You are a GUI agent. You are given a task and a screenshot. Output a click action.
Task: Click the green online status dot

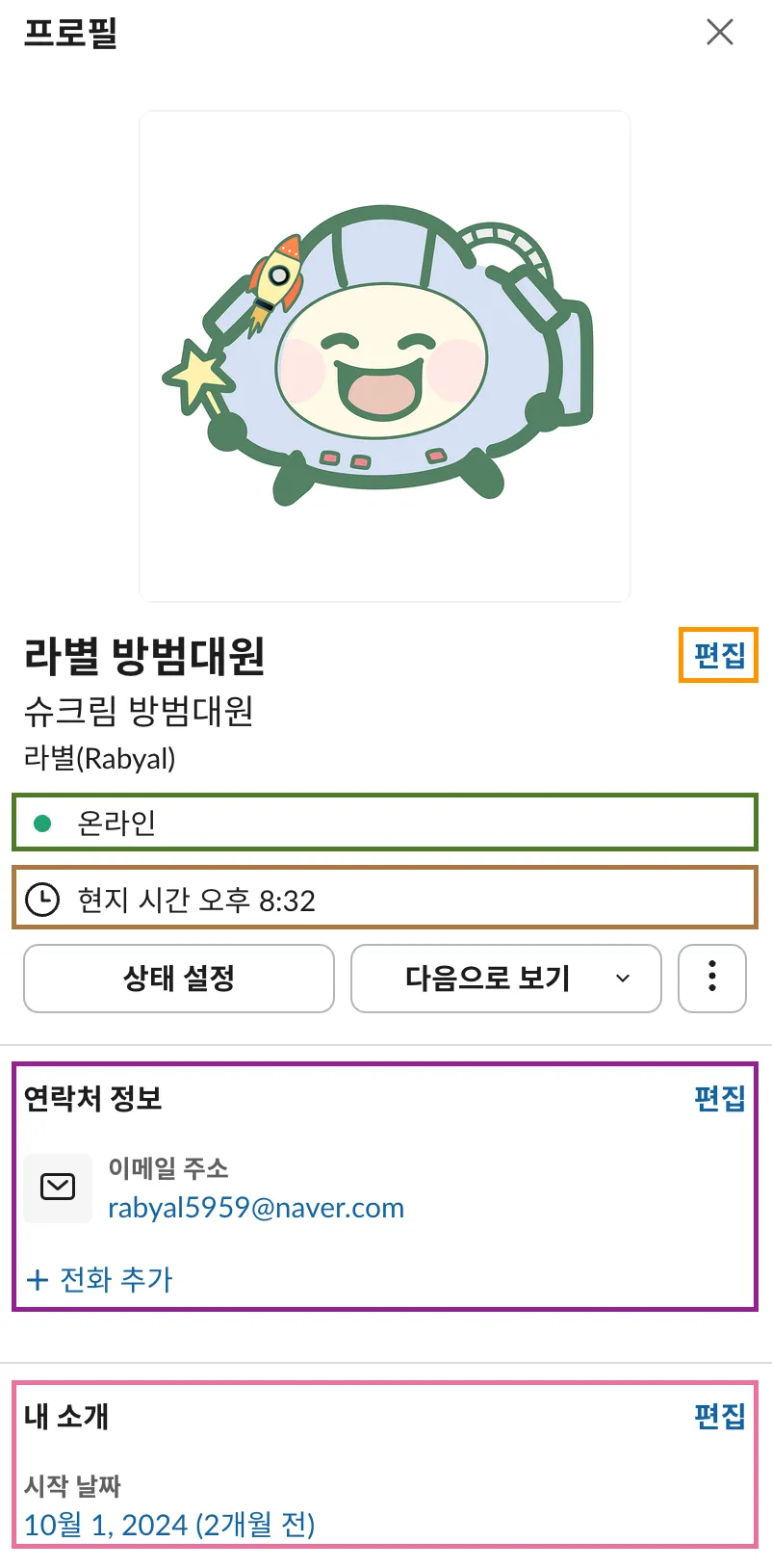pyautogui.click(x=42, y=823)
